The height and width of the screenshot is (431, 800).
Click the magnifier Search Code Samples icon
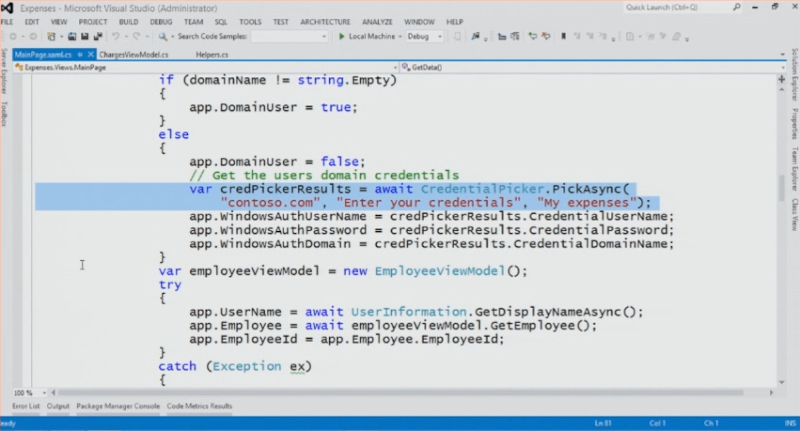click(163, 36)
